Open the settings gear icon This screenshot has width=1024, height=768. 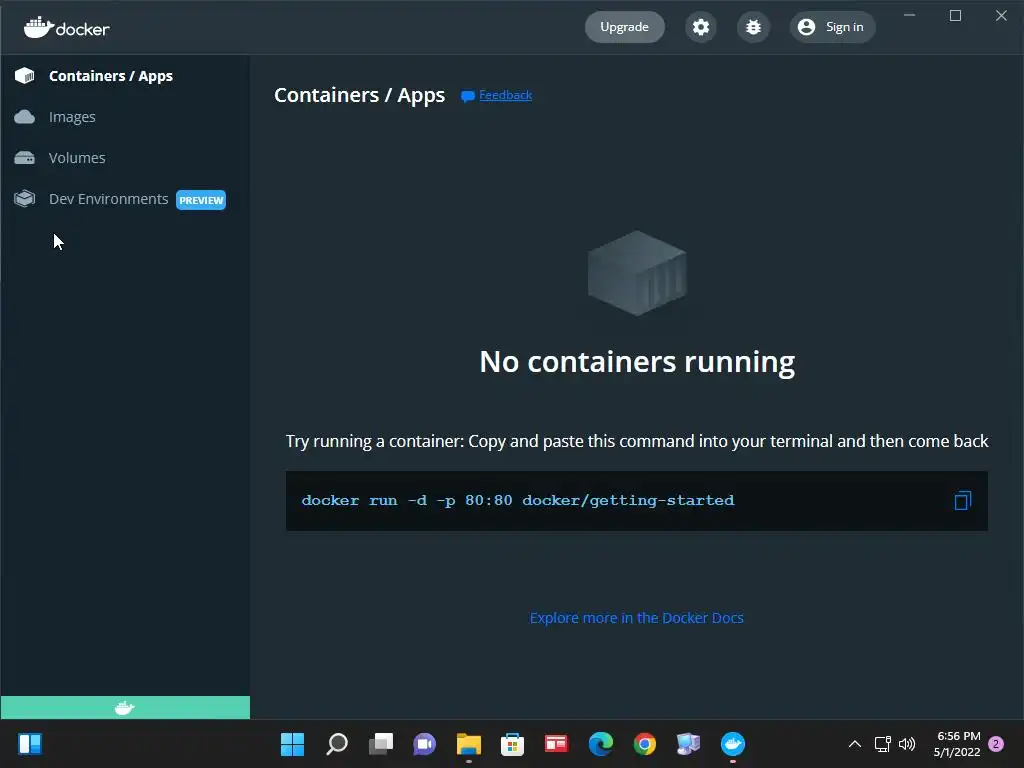click(701, 27)
